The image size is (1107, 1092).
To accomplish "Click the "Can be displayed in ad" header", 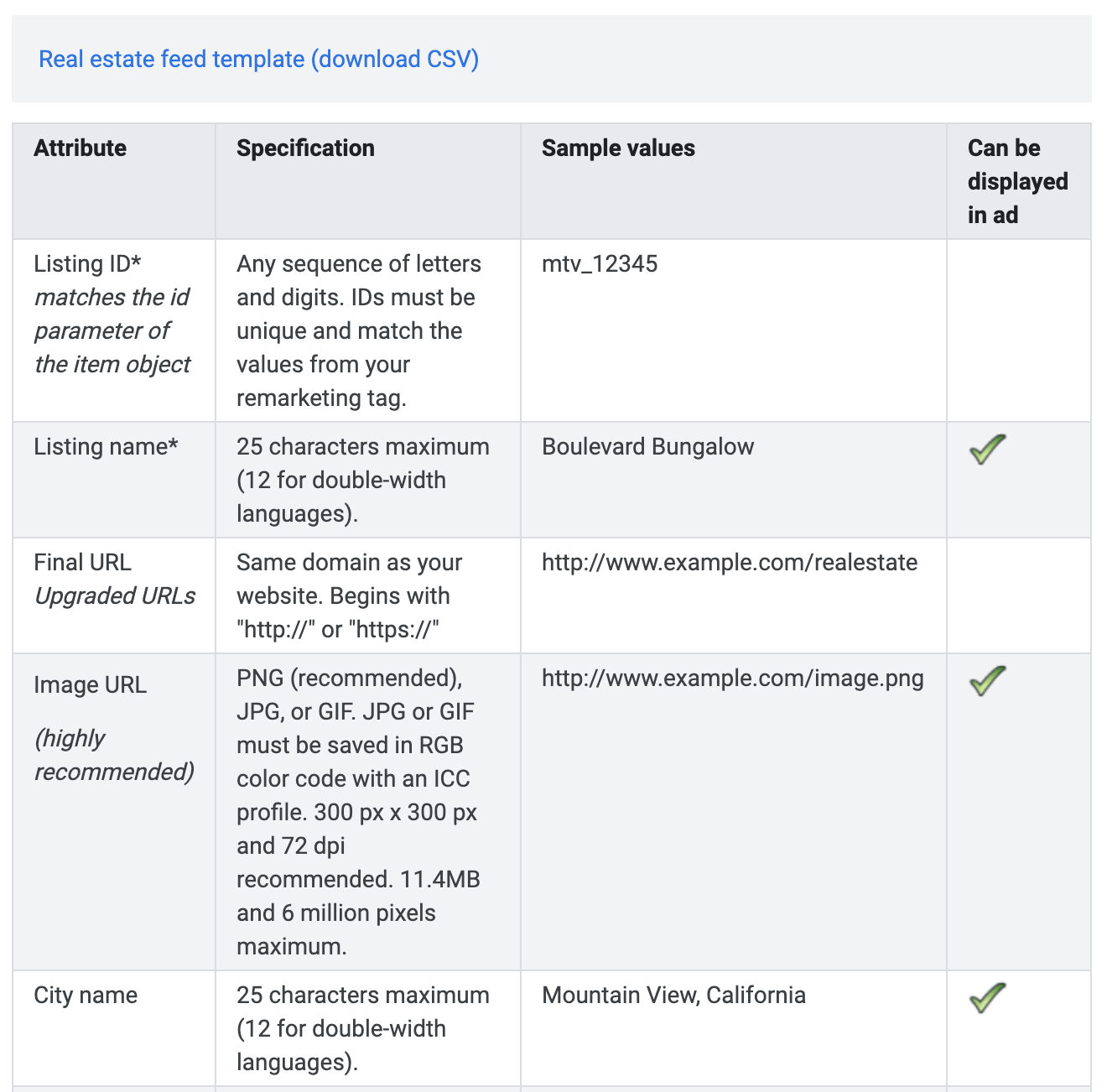I will pyautogui.click(x=1017, y=181).
